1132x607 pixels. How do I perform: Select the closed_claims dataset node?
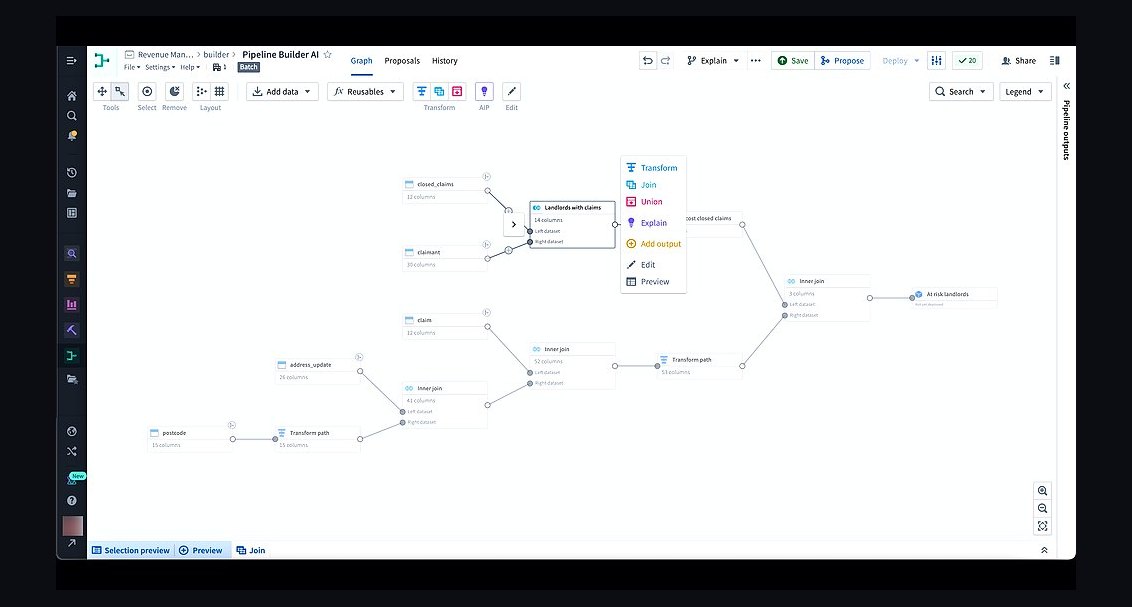pos(445,190)
